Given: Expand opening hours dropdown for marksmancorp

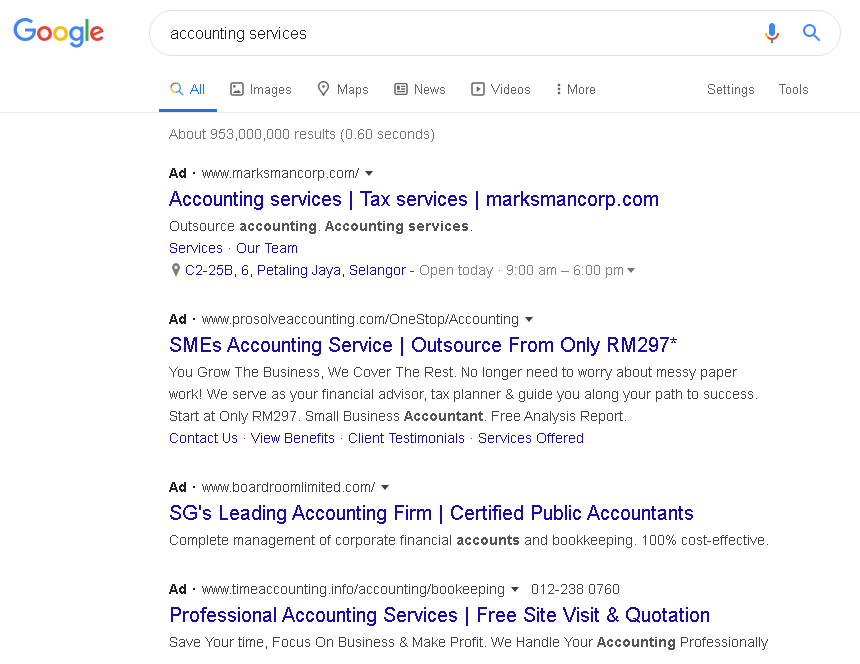Looking at the screenshot, I should [630, 270].
